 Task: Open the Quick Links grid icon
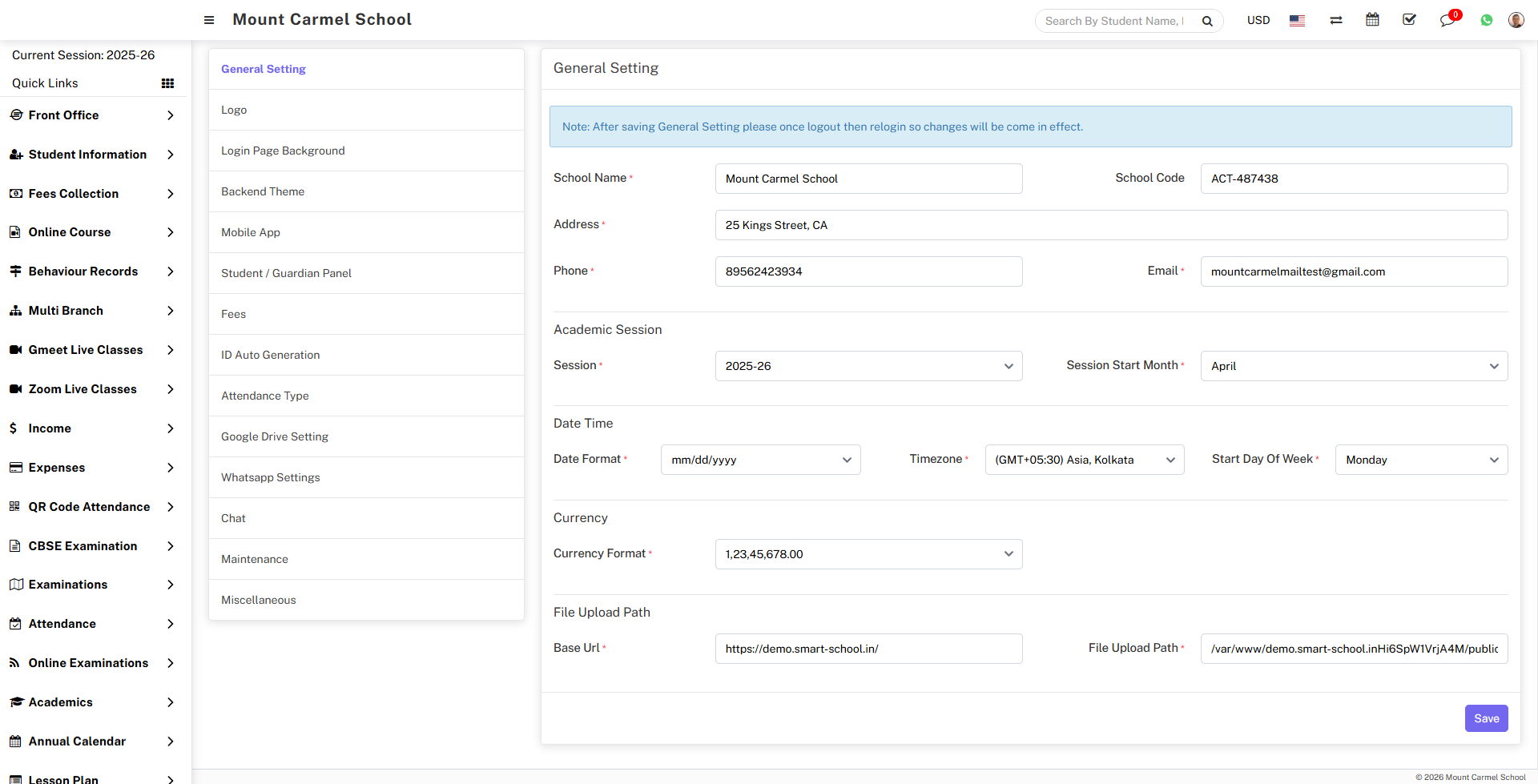[x=167, y=83]
